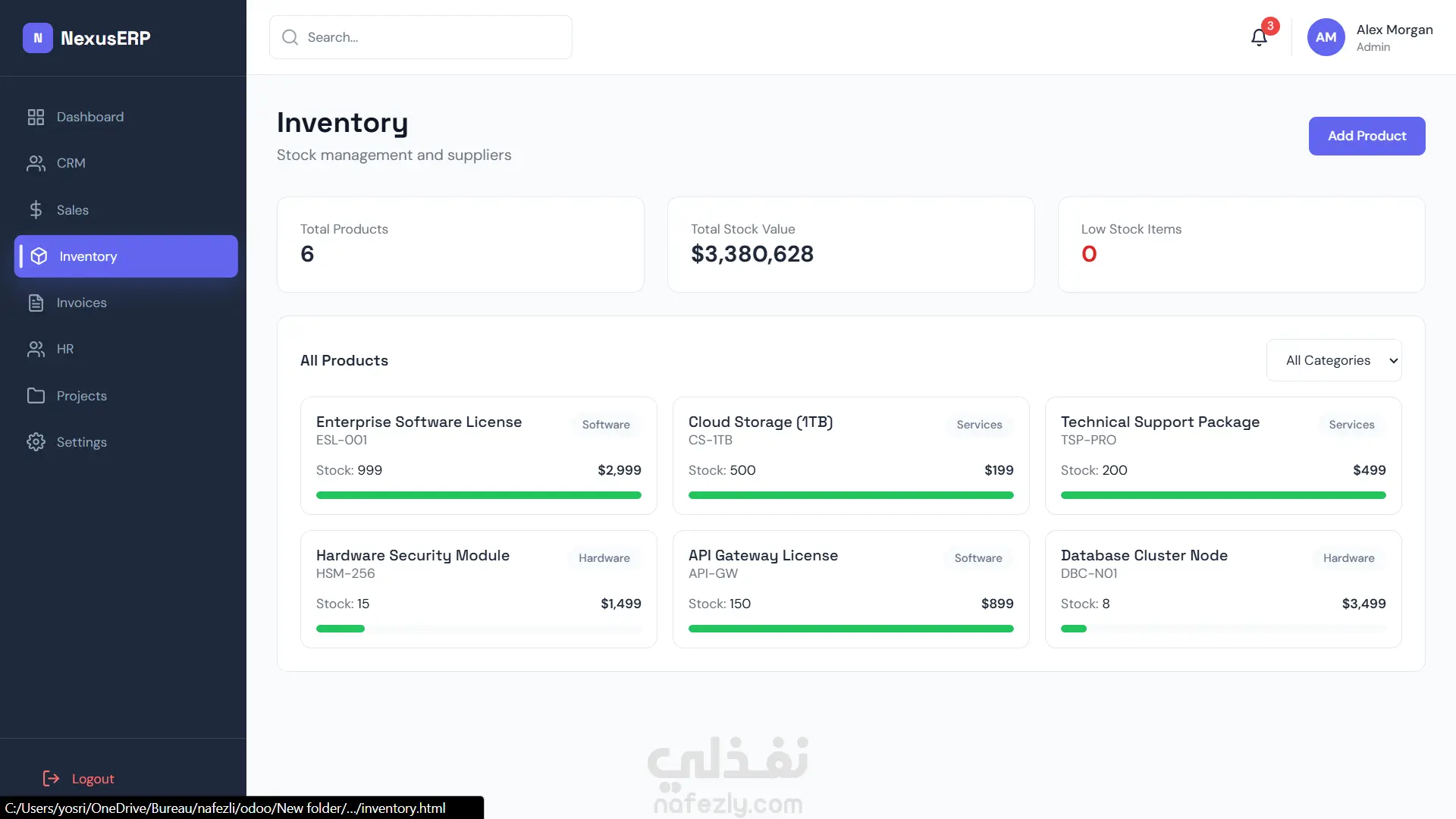Viewport: 1456px width, 819px height.
Task: Click Services tag on Cloud Storage card
Action: 979,425
